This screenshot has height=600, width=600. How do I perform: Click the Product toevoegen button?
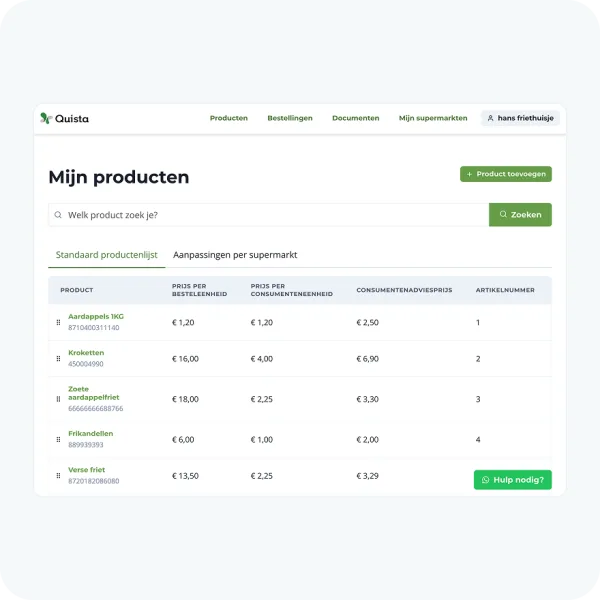(506, 174)
